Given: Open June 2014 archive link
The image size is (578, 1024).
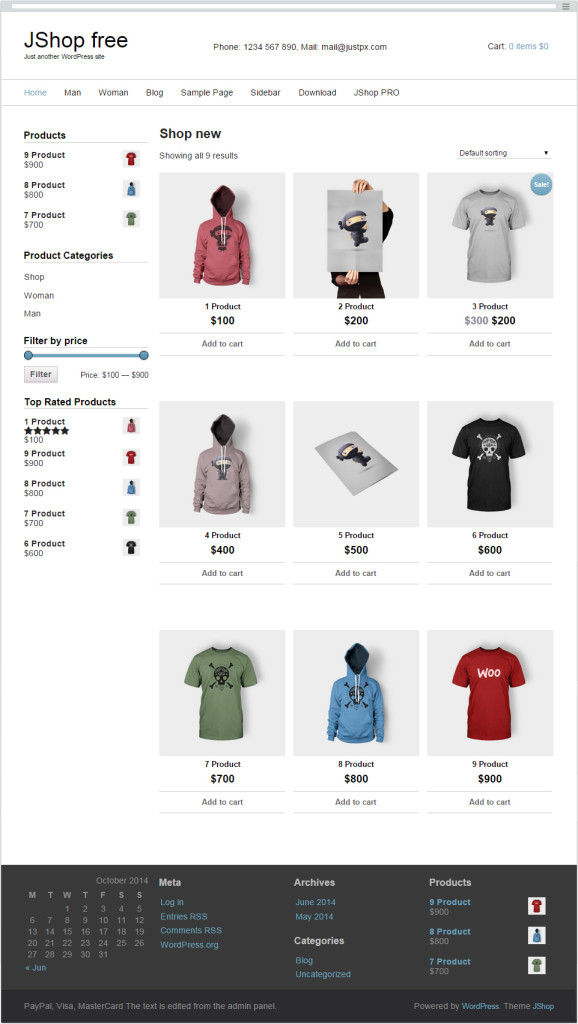Looking at the screenshot, I should click(x=315, y=902).
